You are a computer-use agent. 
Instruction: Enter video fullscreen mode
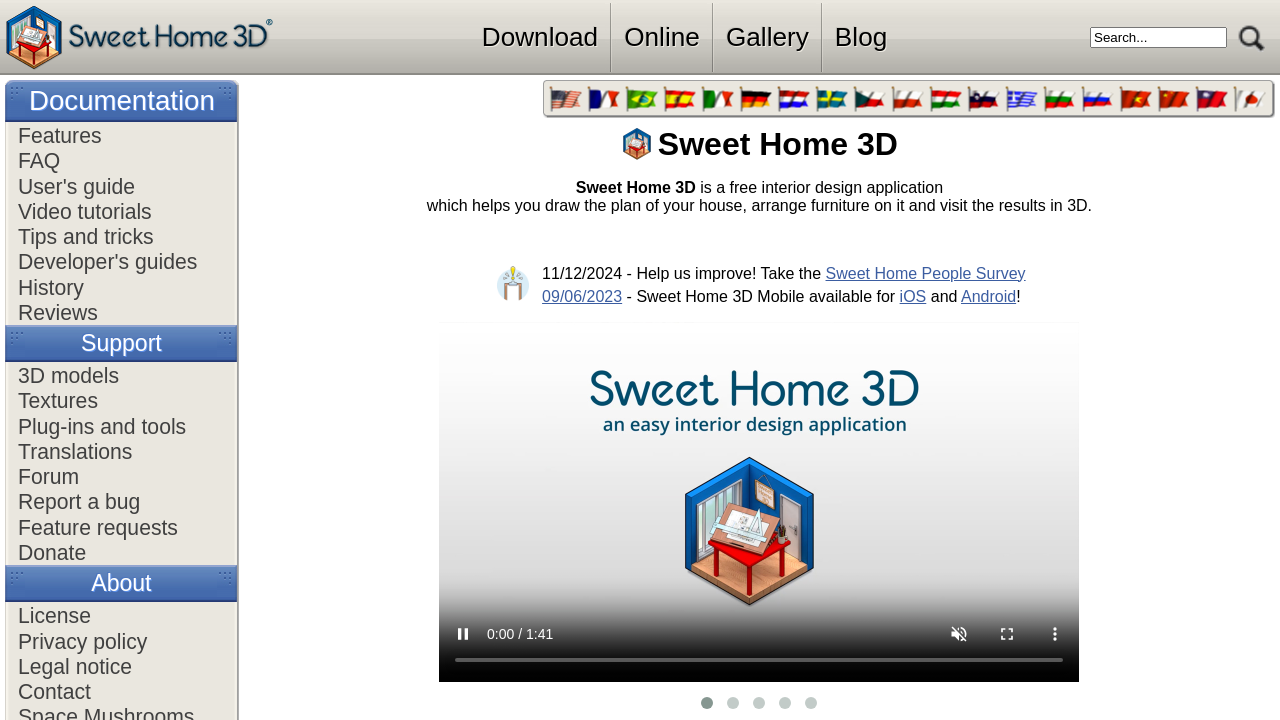pos(1007,634)
